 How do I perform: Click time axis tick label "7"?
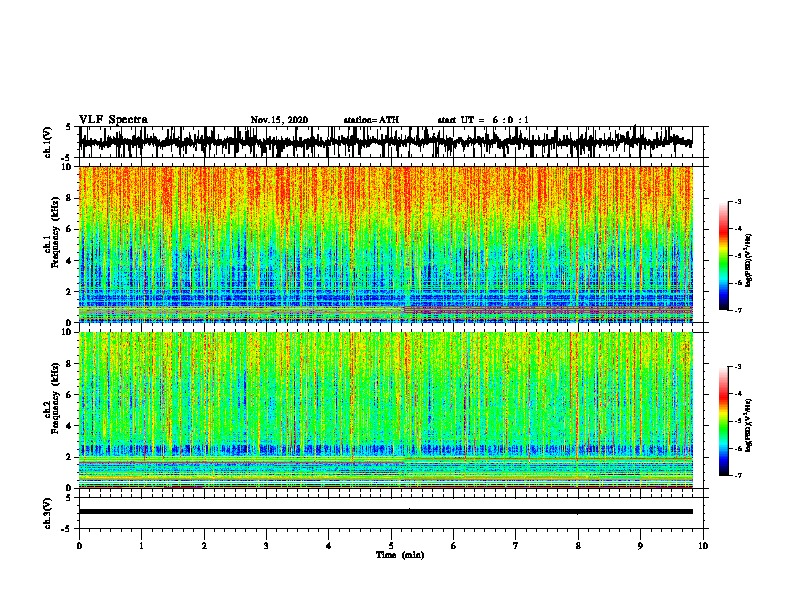click(516, 546)
